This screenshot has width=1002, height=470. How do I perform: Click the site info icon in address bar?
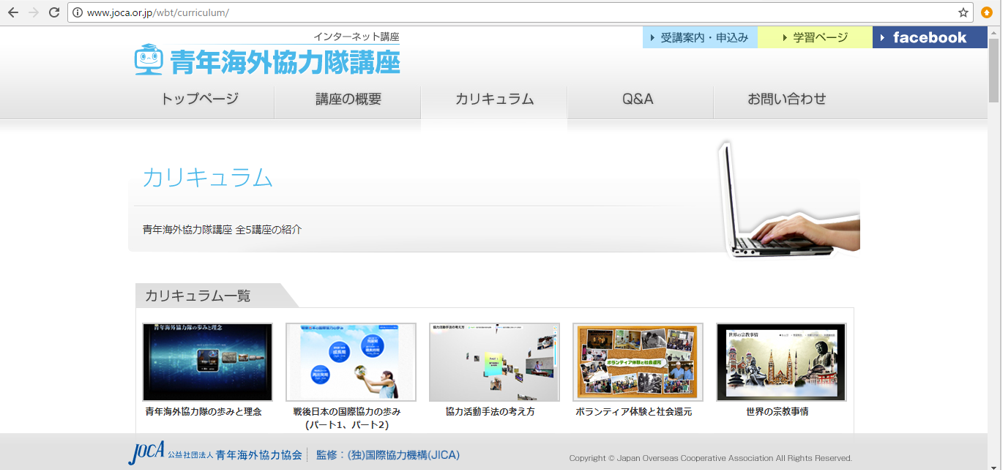pos(77,12)
